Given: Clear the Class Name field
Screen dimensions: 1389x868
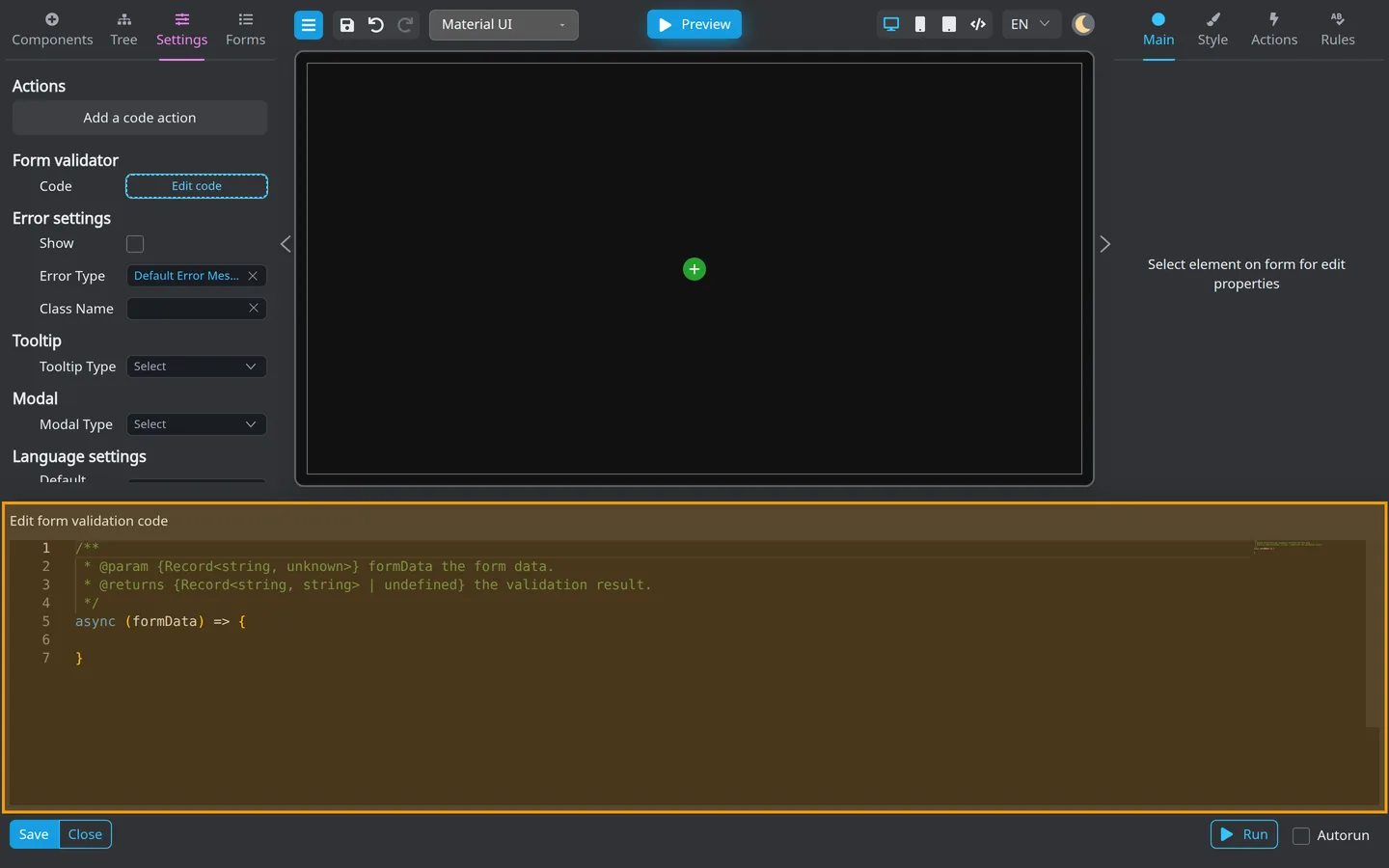Looking at the screenshot, I should pos(254,308).
